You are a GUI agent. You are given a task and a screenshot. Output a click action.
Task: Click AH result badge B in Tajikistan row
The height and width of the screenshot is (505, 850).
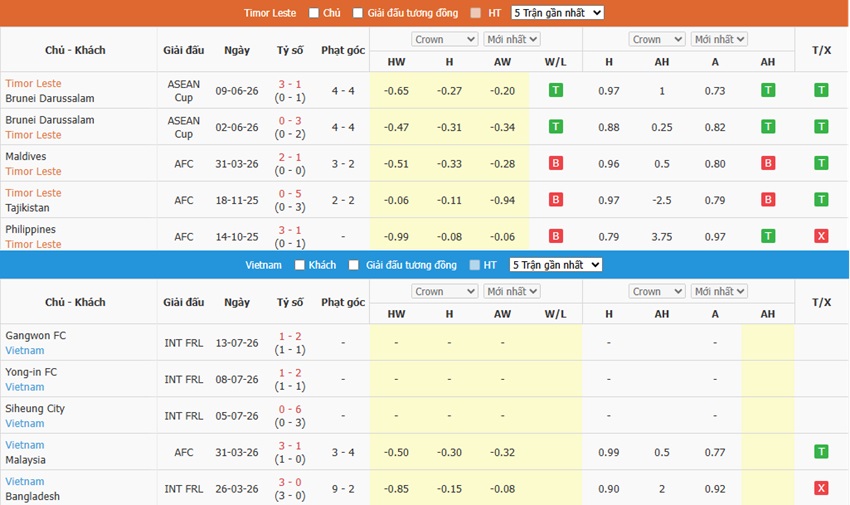tap(768, 200)
